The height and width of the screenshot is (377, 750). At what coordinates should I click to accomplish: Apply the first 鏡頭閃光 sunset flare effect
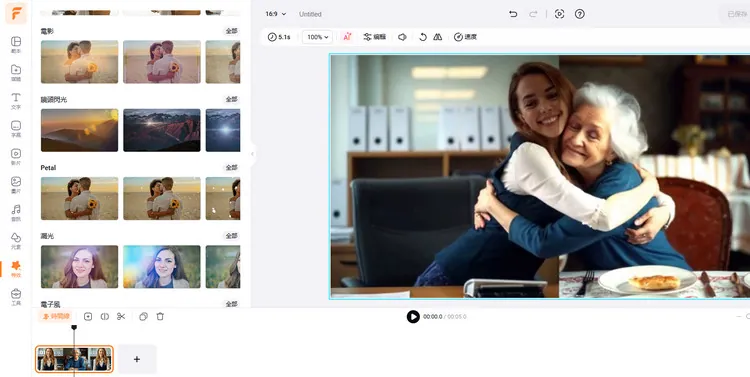click(79, 130)
